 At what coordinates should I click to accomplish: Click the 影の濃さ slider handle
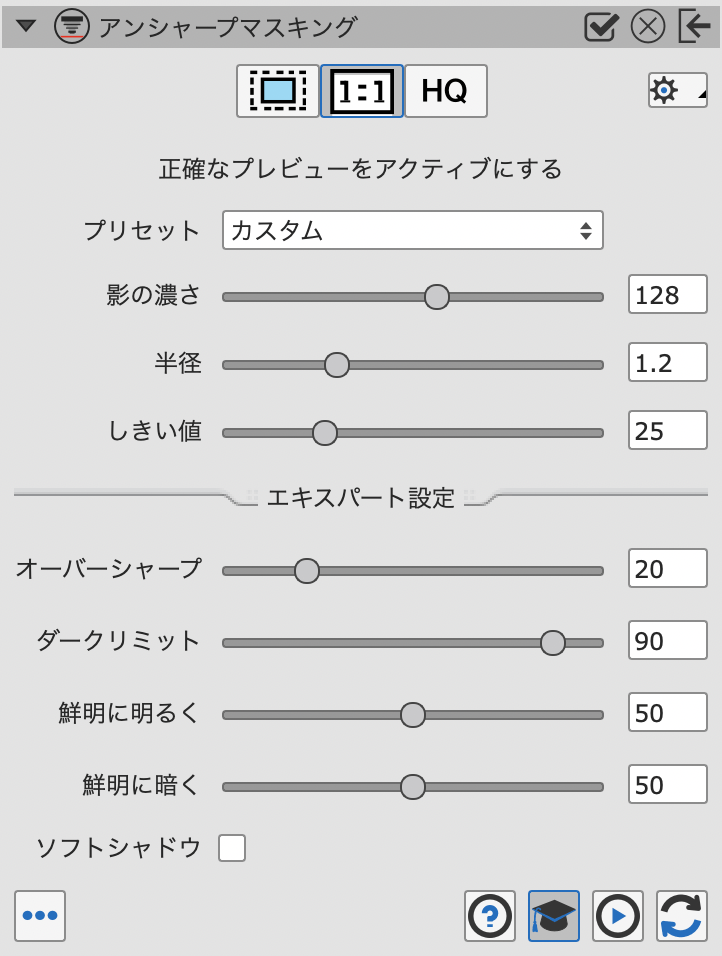437,297
